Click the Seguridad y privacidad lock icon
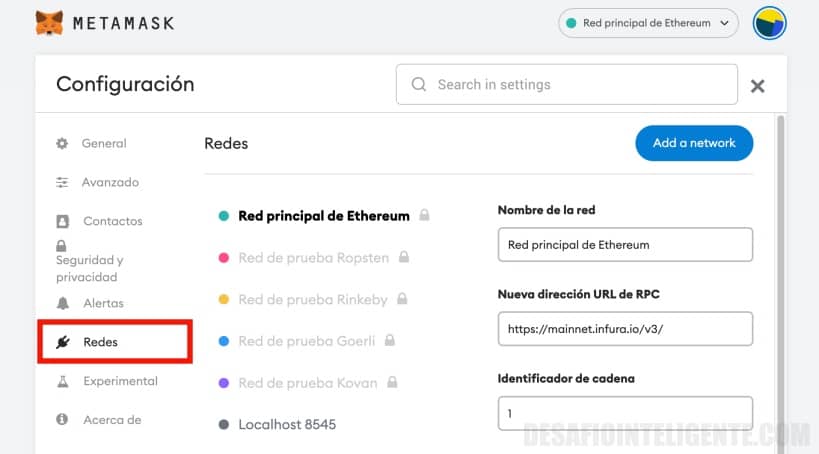 (61, 246)
